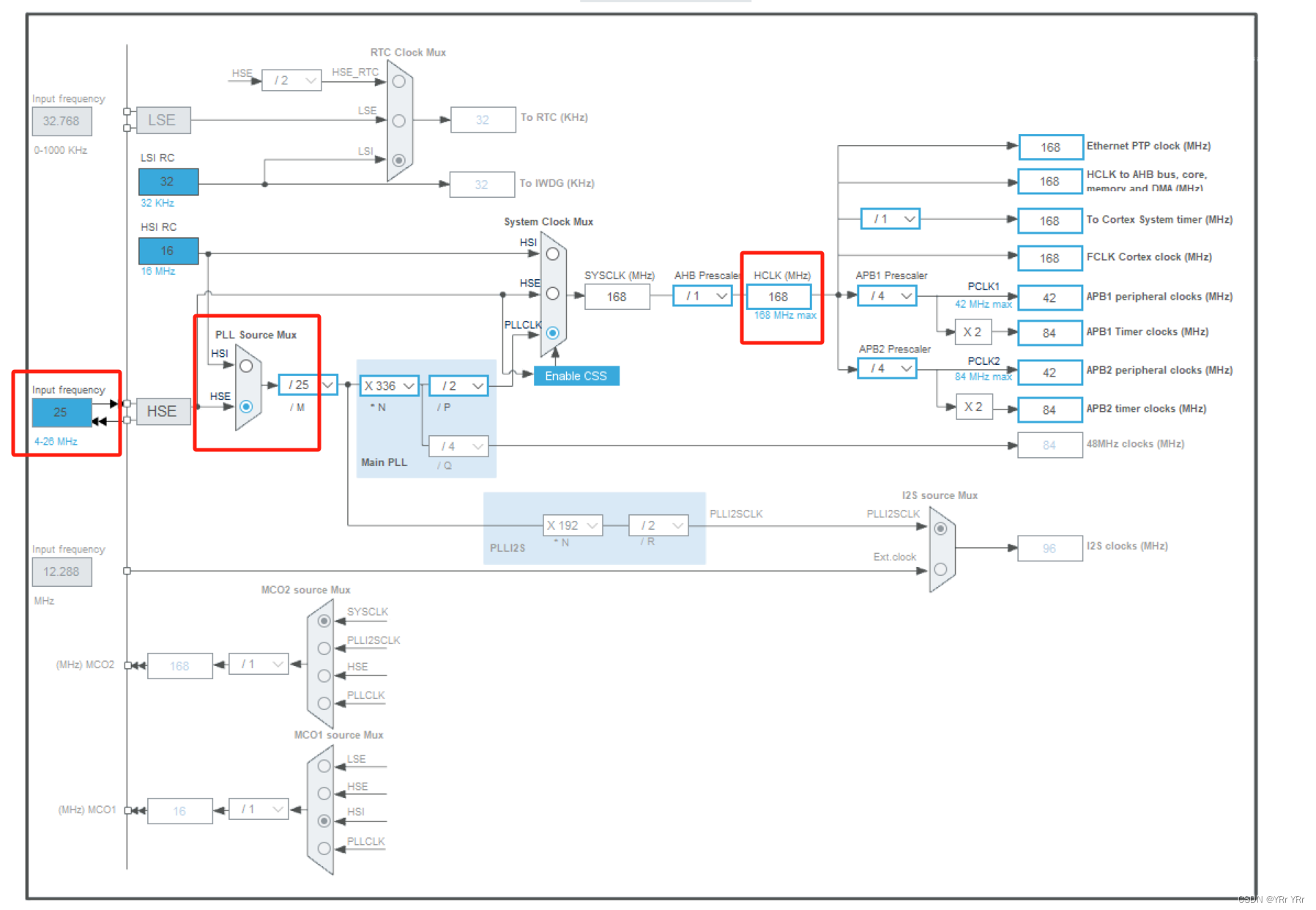The height and width of the screenshot is (910, 1316).
Task: Click the LSE oscillator block
Action: click(x=163, y=120)
